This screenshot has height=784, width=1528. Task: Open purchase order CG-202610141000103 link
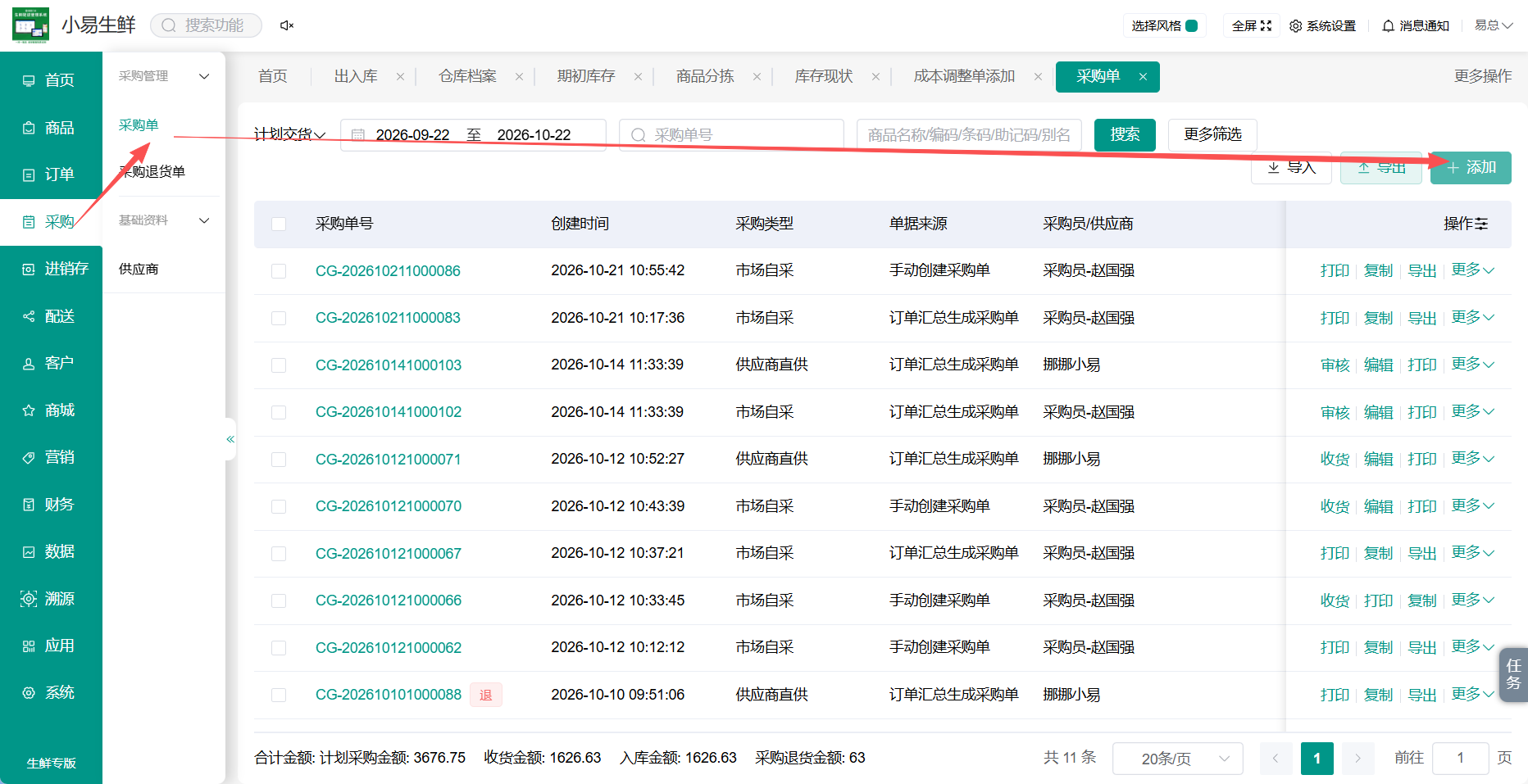click(389, 365)
